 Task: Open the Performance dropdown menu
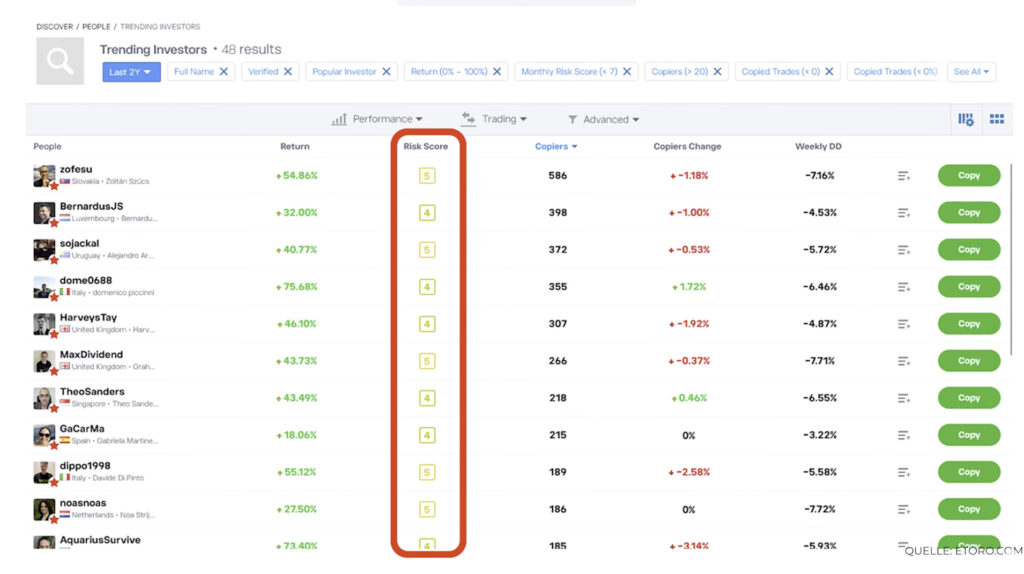(x=377, y=120)
